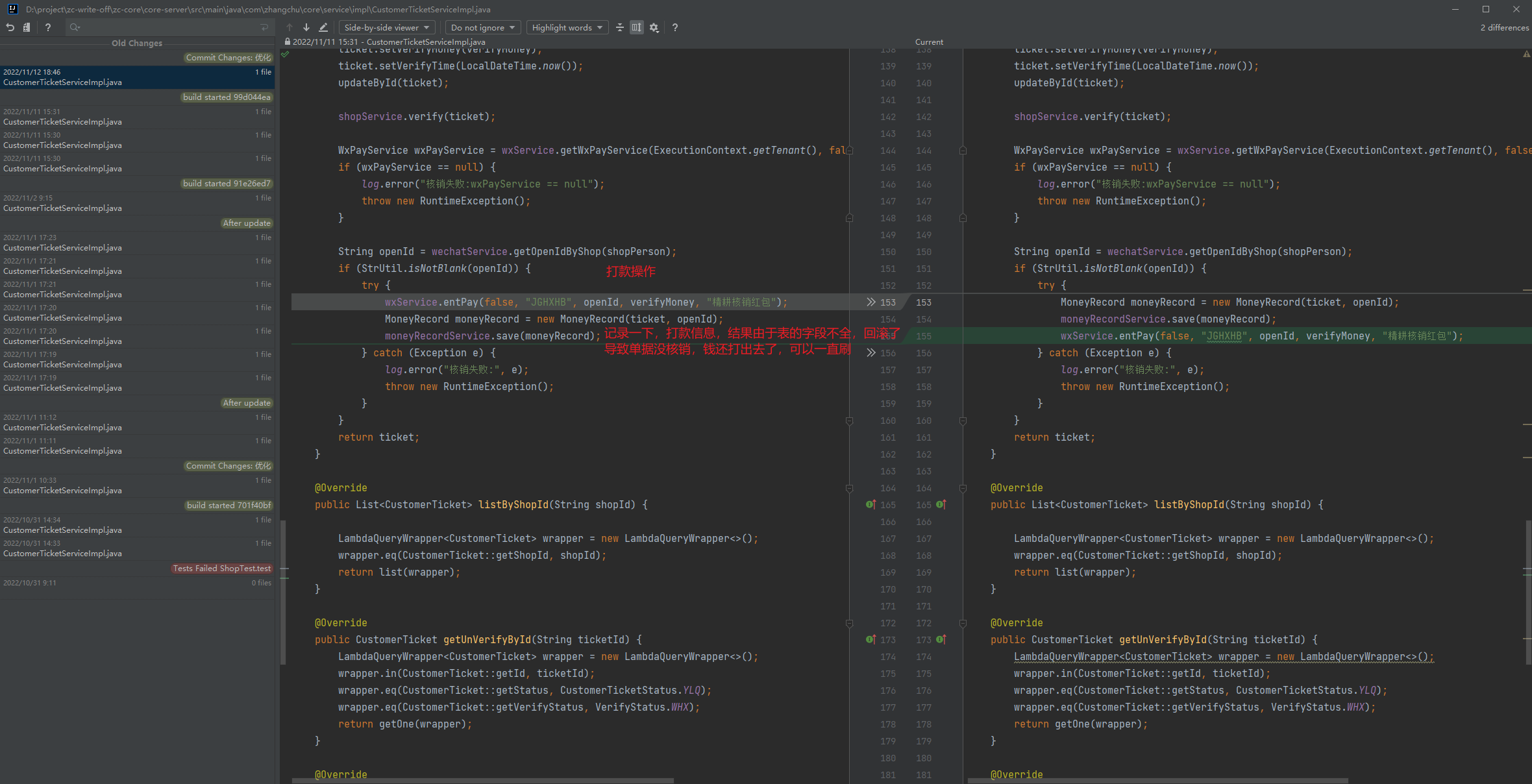Apply change chevron at line 153
1532x784 pixels.
click(871, 302)
